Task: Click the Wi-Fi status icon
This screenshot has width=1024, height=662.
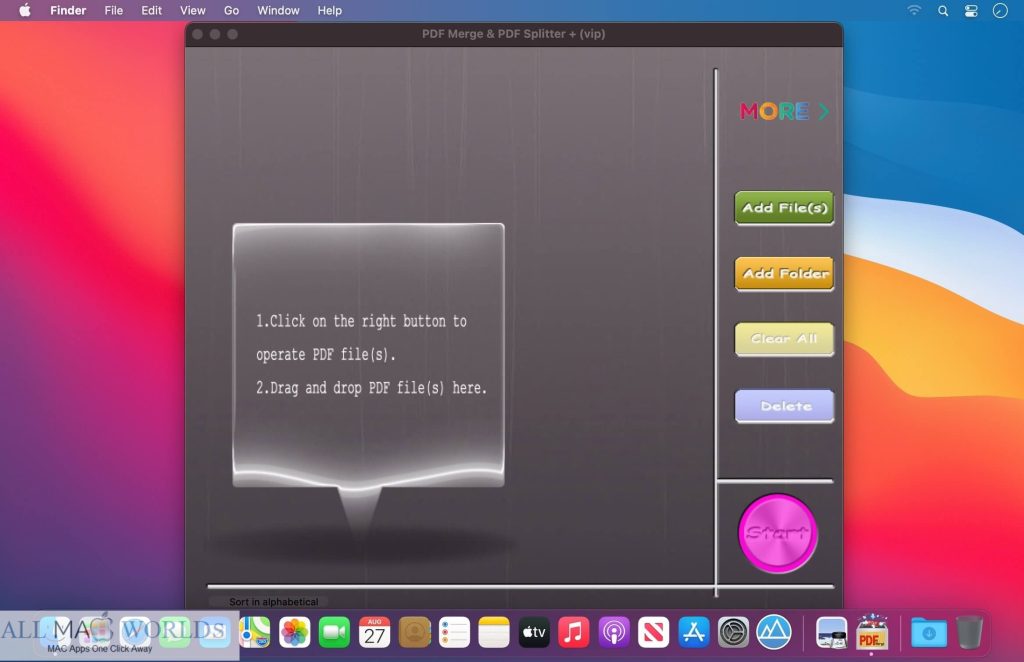Action: (914, 10)
